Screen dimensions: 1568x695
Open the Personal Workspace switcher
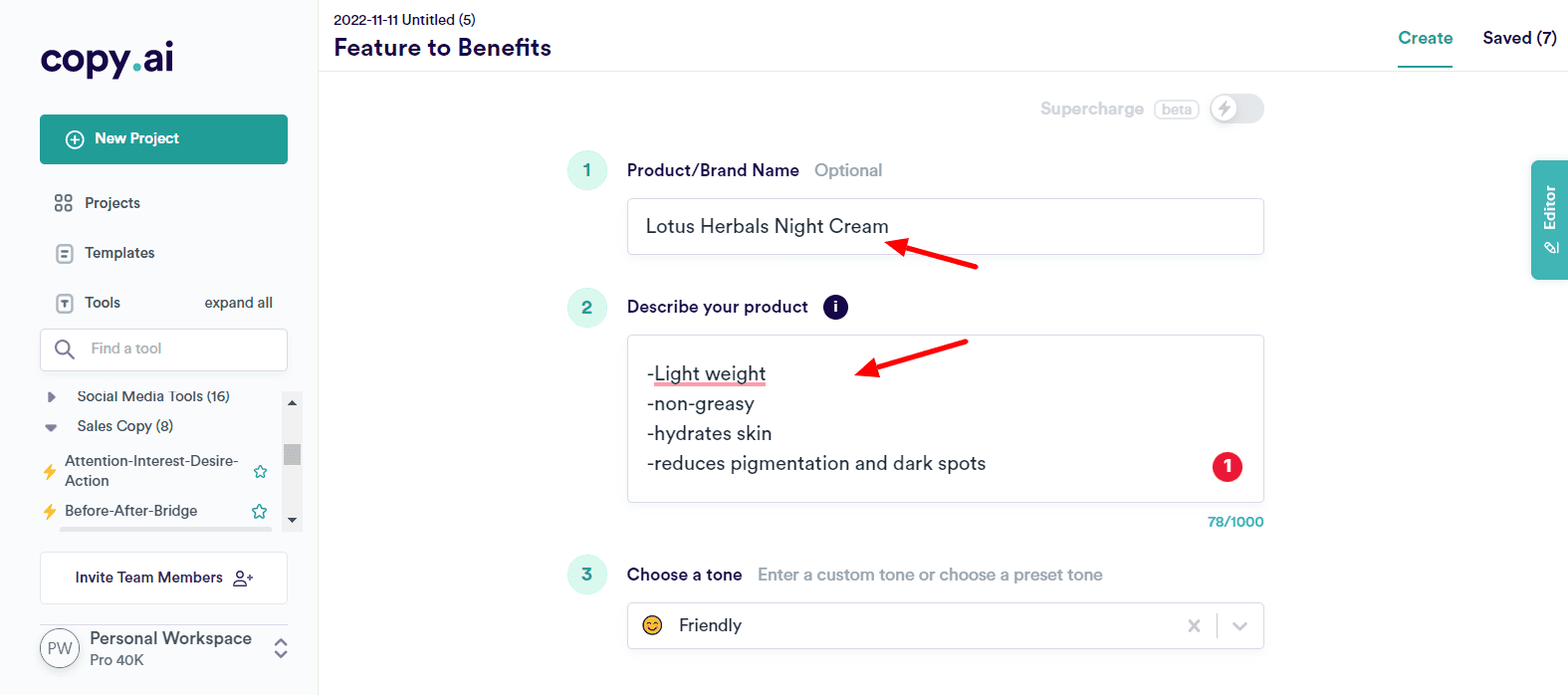pos(281,648)
